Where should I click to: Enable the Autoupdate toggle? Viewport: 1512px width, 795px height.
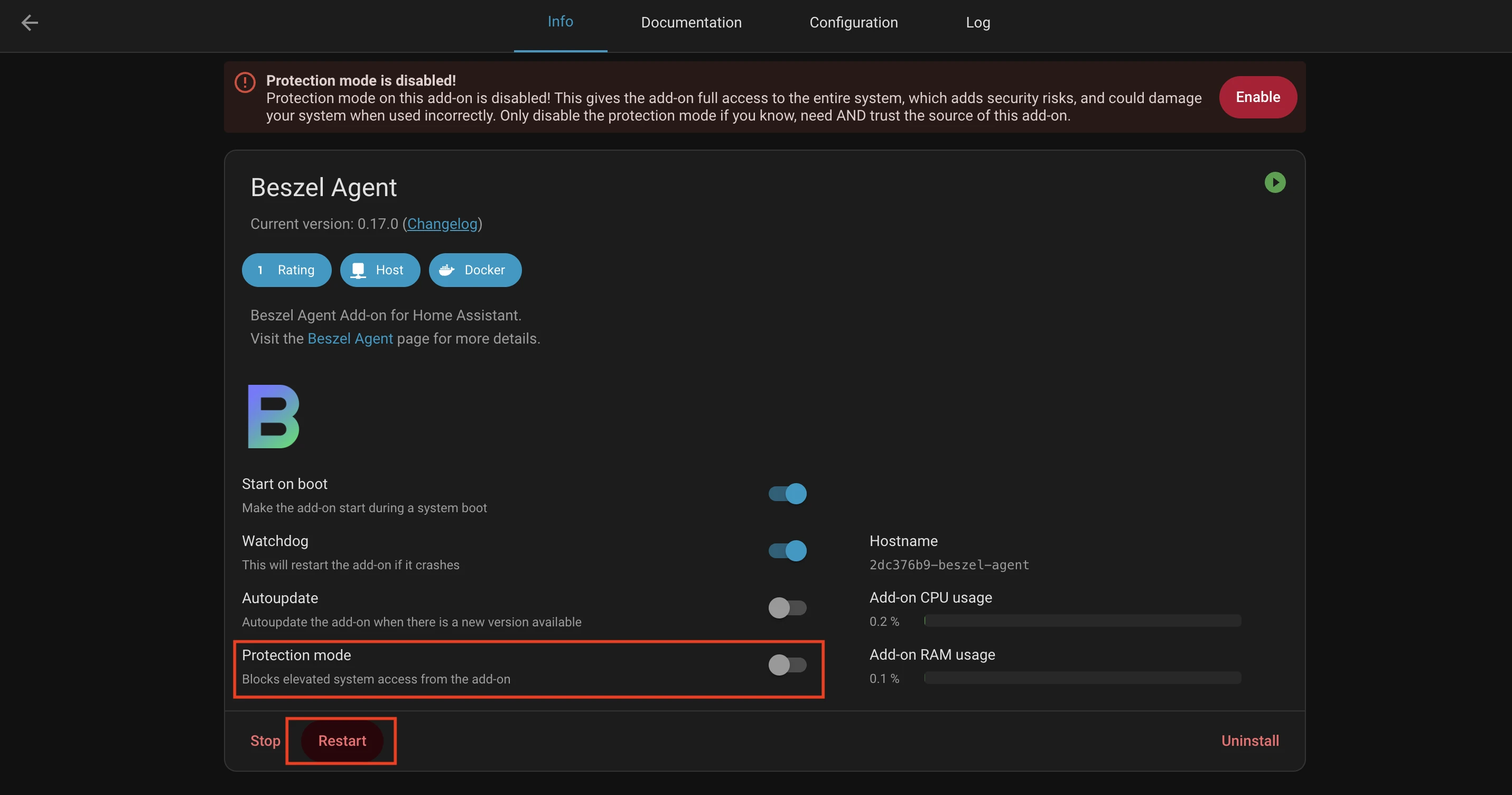(x=788, y=608)
